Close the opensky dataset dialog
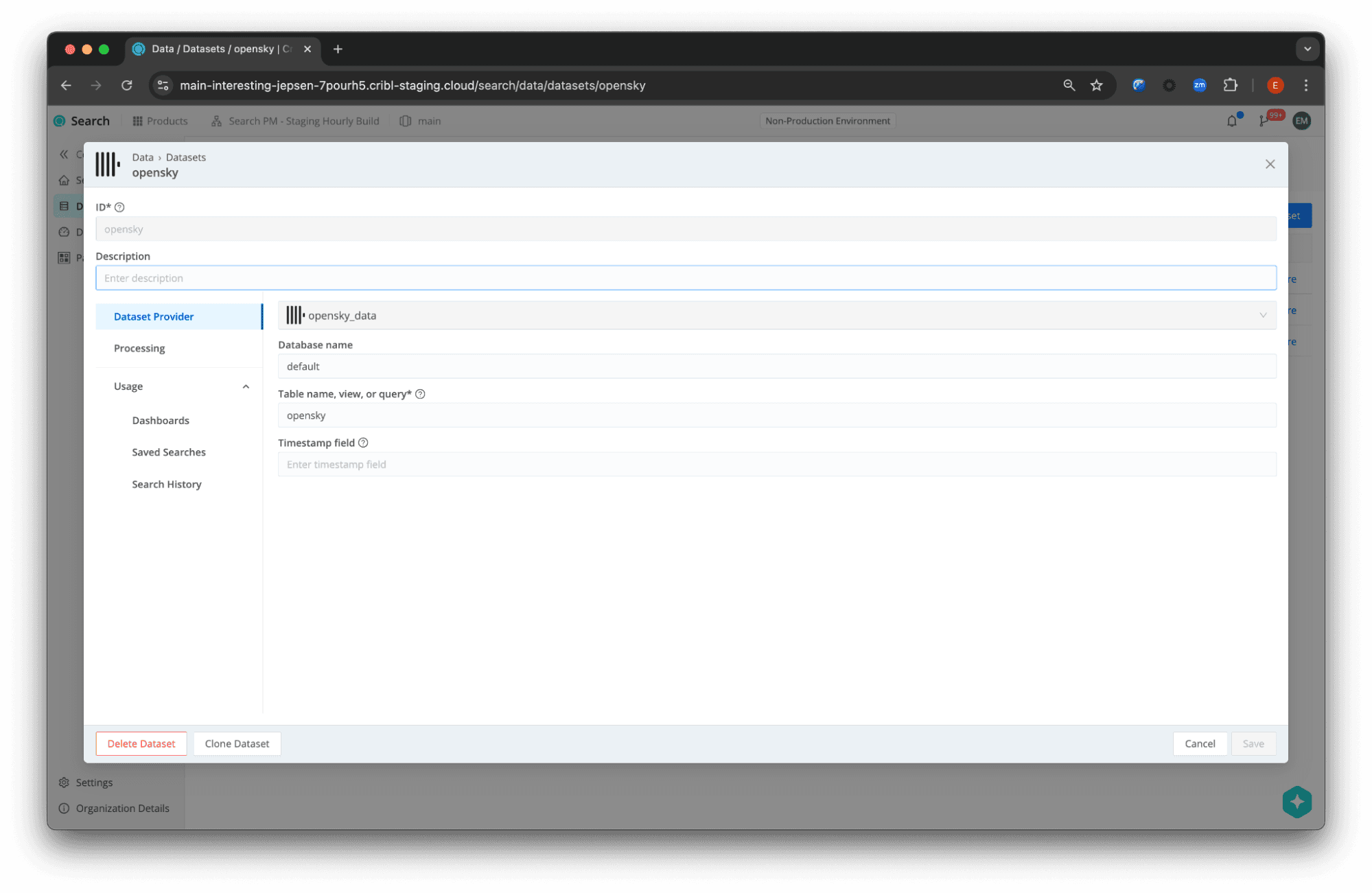1372x893 pixels. click(1270, 164)
